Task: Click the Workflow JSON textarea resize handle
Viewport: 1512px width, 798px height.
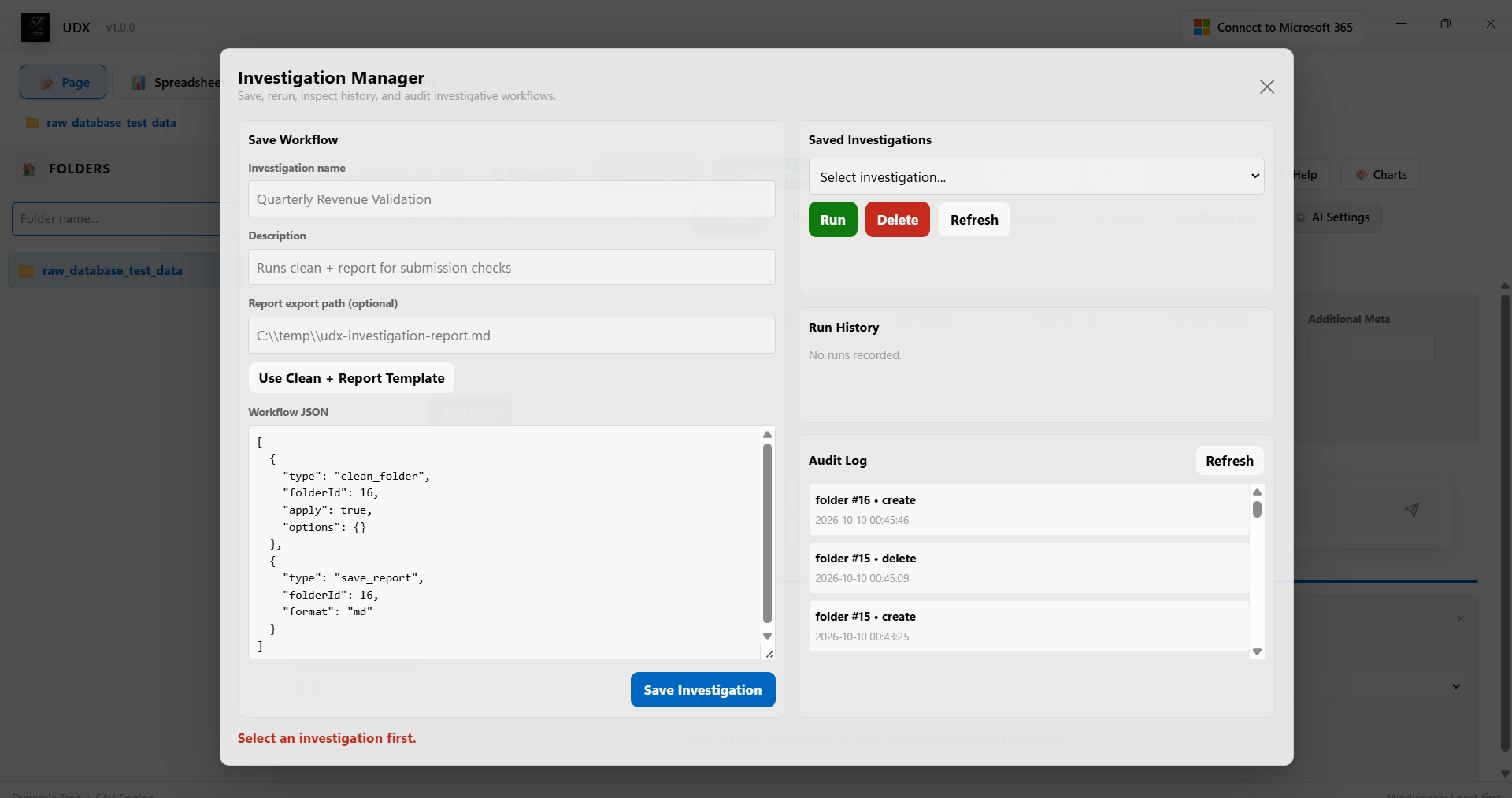Action: (x=769, y=653)
